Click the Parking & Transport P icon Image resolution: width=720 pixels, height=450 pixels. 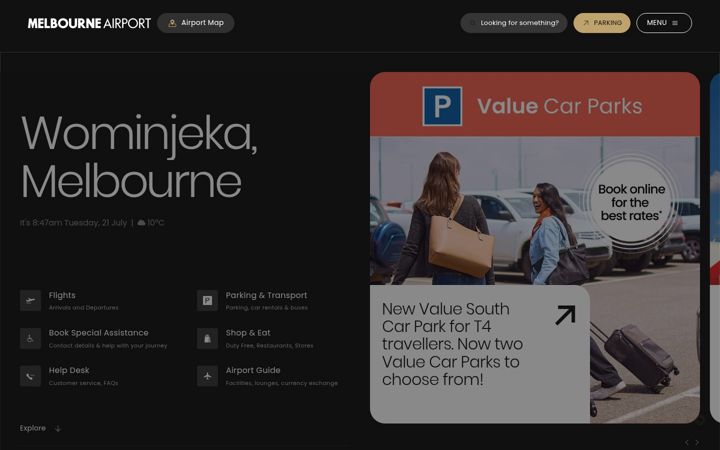coord(208,301)
